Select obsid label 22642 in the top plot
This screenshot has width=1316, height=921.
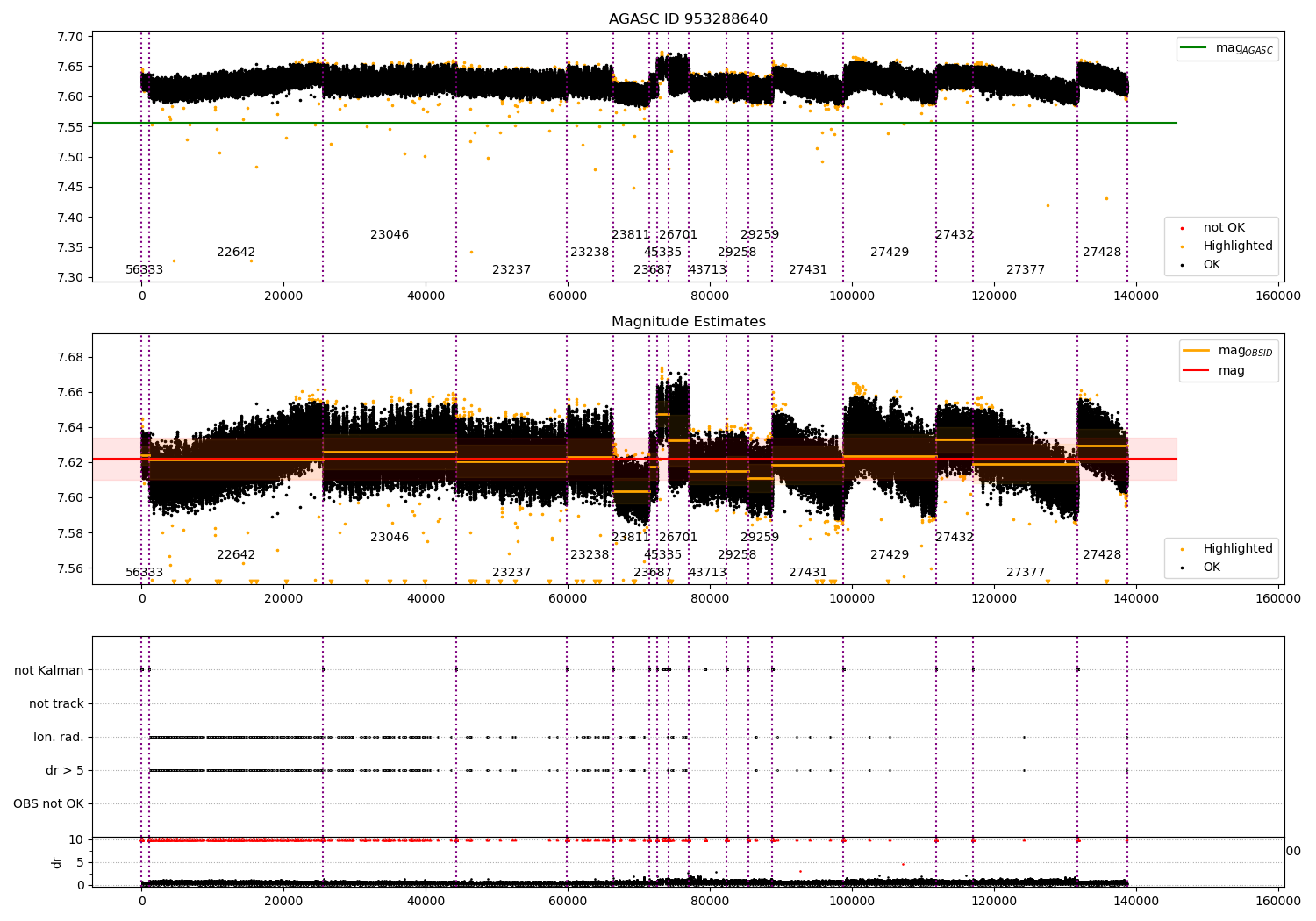pyautogui.click(x=236, y=252)
